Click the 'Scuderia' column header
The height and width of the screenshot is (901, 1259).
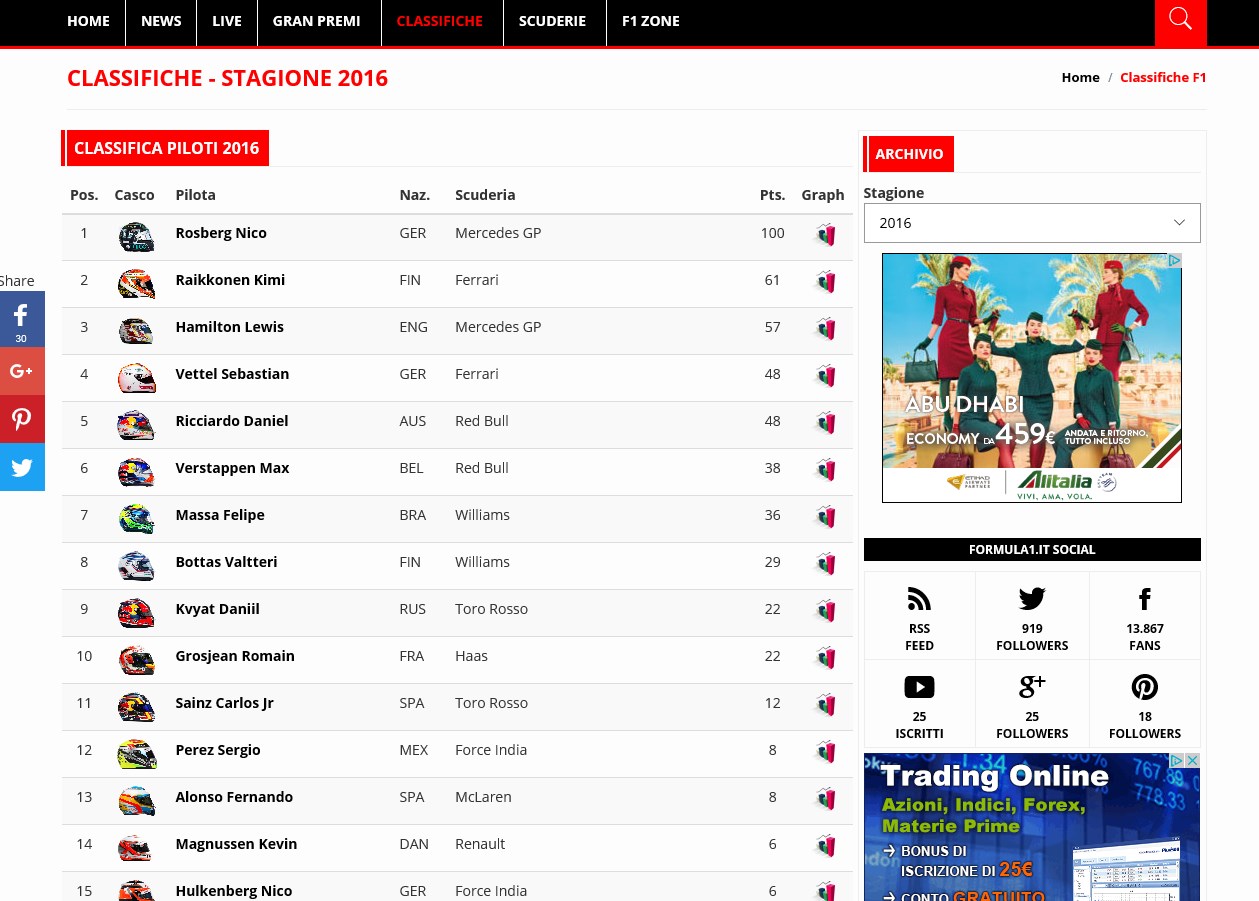coord(485,195)
